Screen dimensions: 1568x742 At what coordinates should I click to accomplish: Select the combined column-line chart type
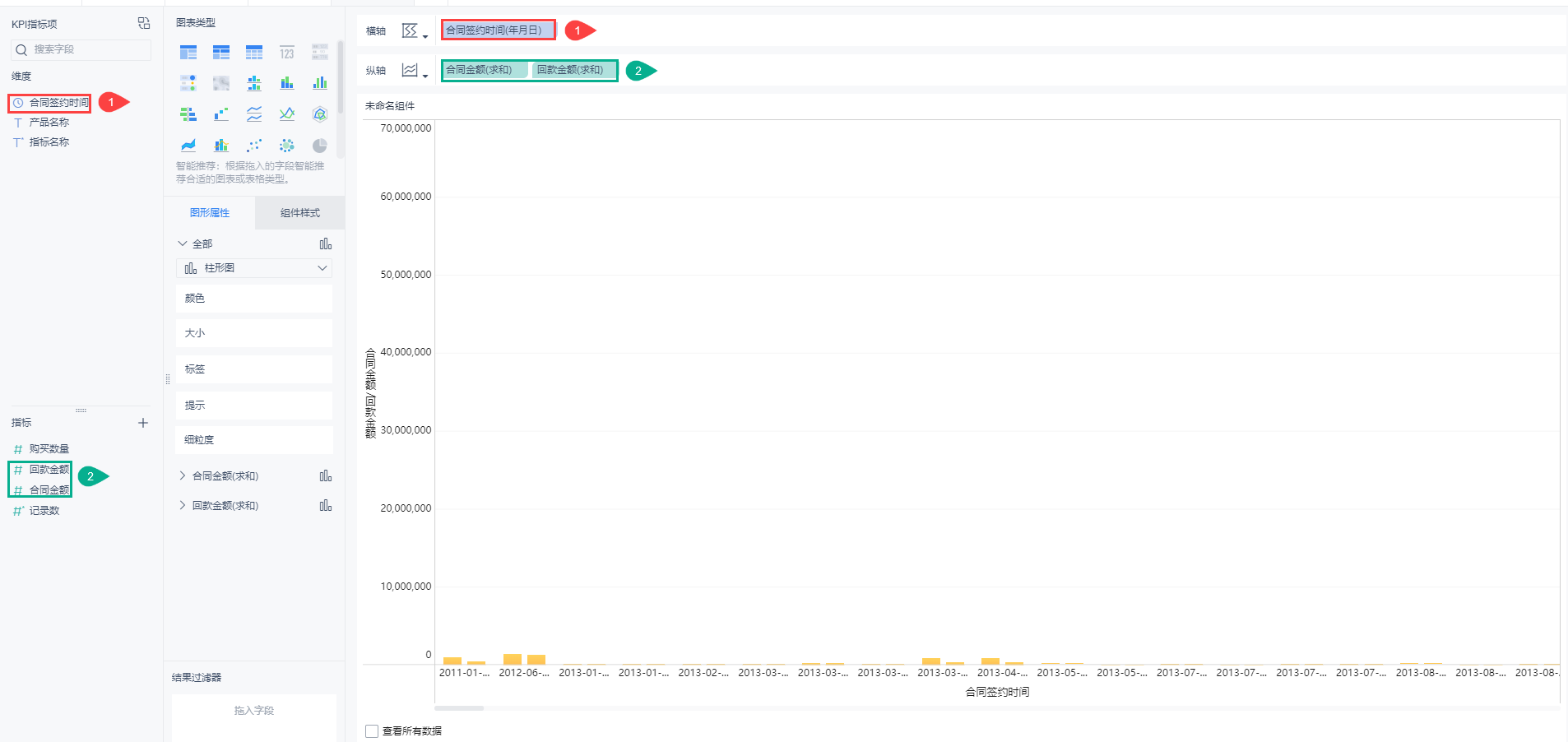click(x=221, y=146)
